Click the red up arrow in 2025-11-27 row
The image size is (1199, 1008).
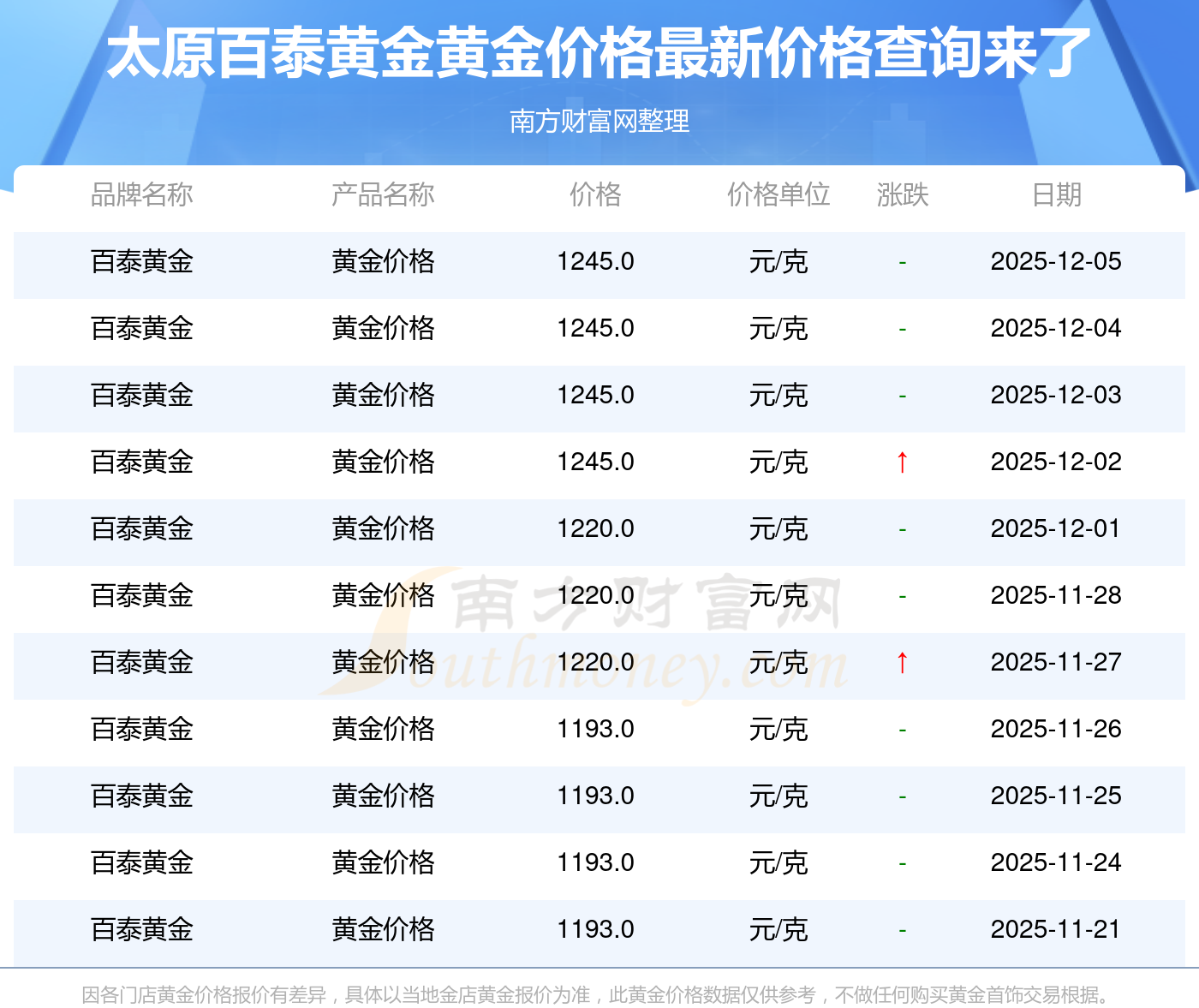(x=902, y=663)
